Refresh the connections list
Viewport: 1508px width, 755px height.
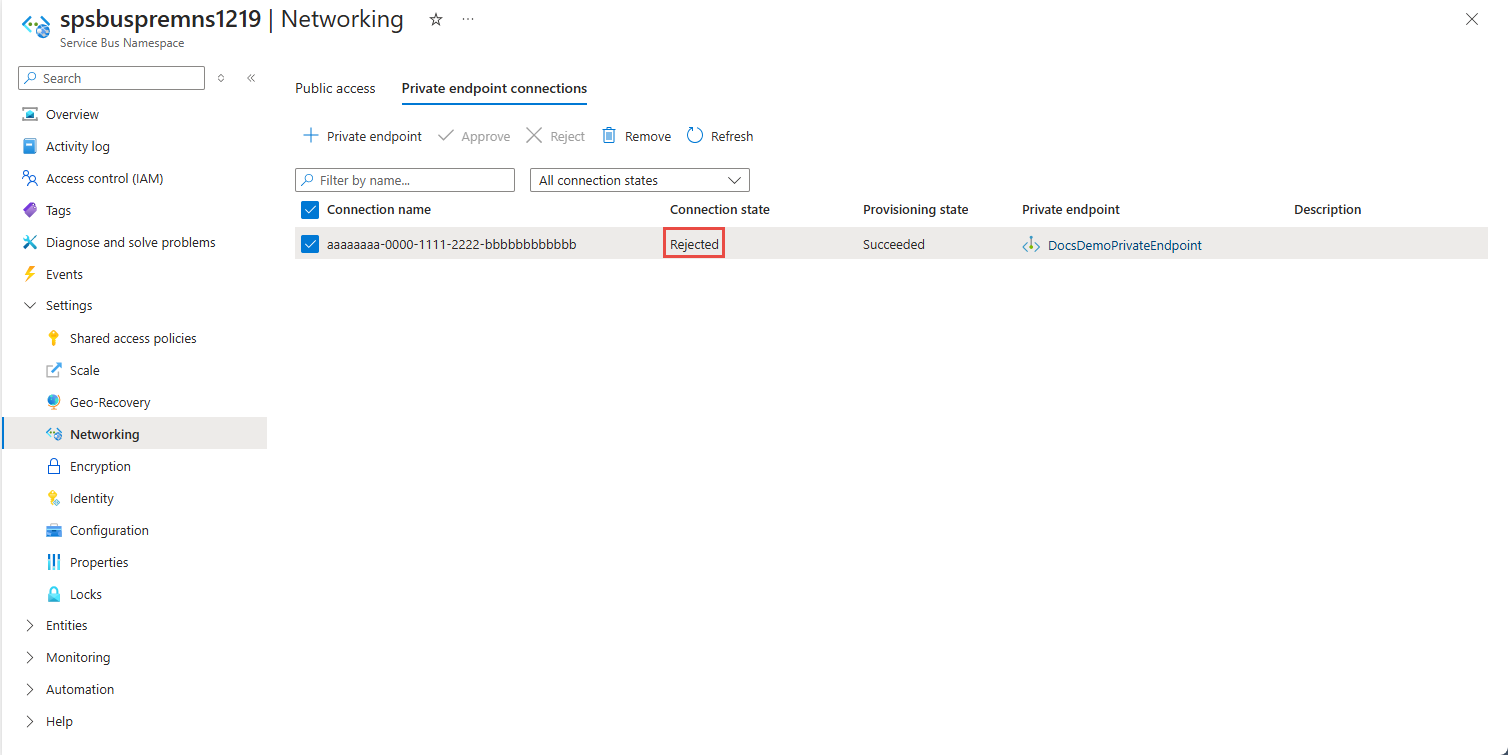click(x=720, y=136)
